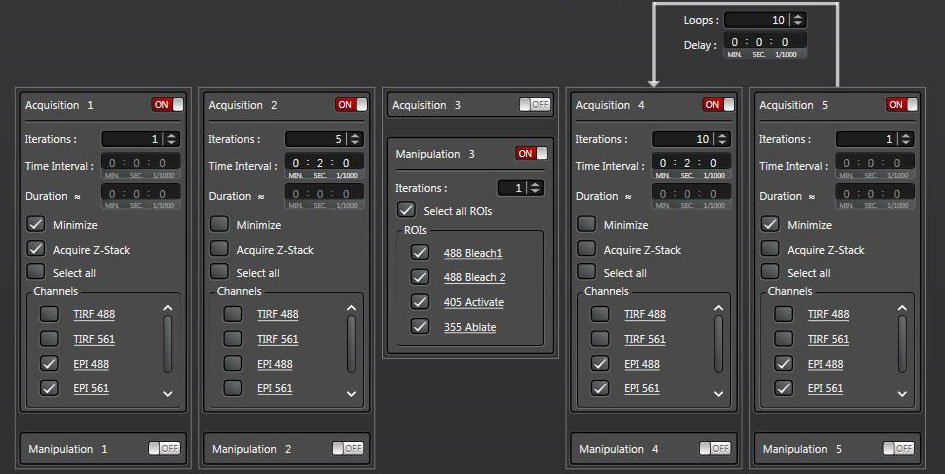
Task: Click the Loops stepper arrows
Action: pyautogui.click(x=797, y=20)
